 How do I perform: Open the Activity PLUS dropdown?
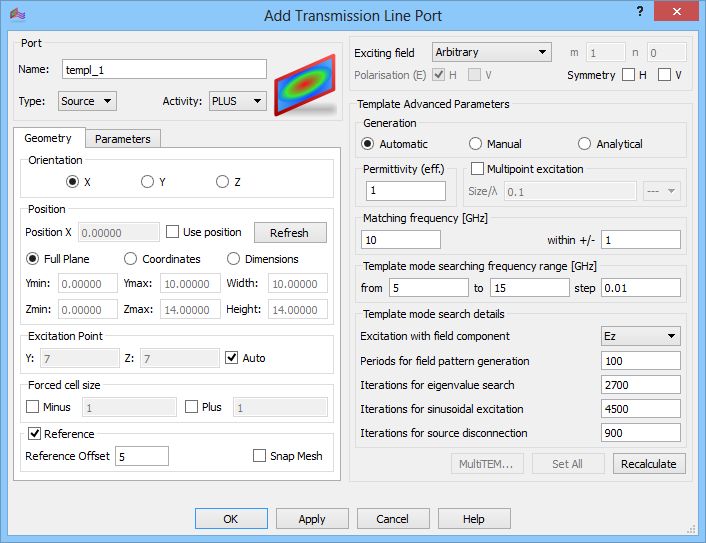237,101
